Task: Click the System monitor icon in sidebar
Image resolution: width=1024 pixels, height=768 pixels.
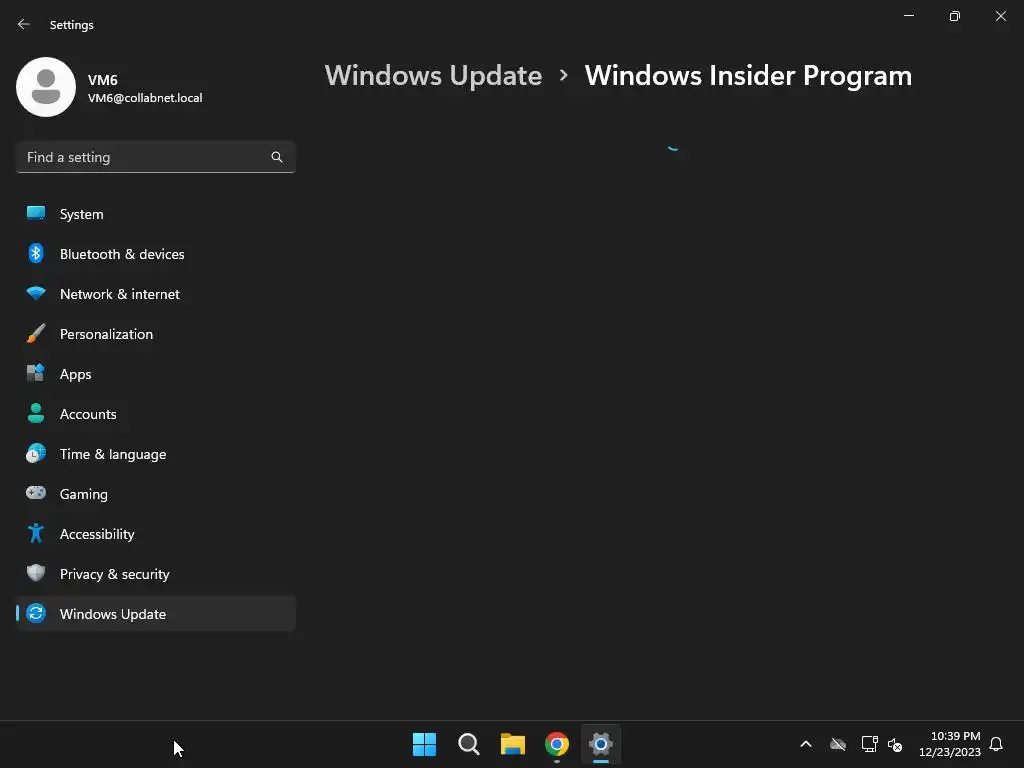Action: pos(36,214)
